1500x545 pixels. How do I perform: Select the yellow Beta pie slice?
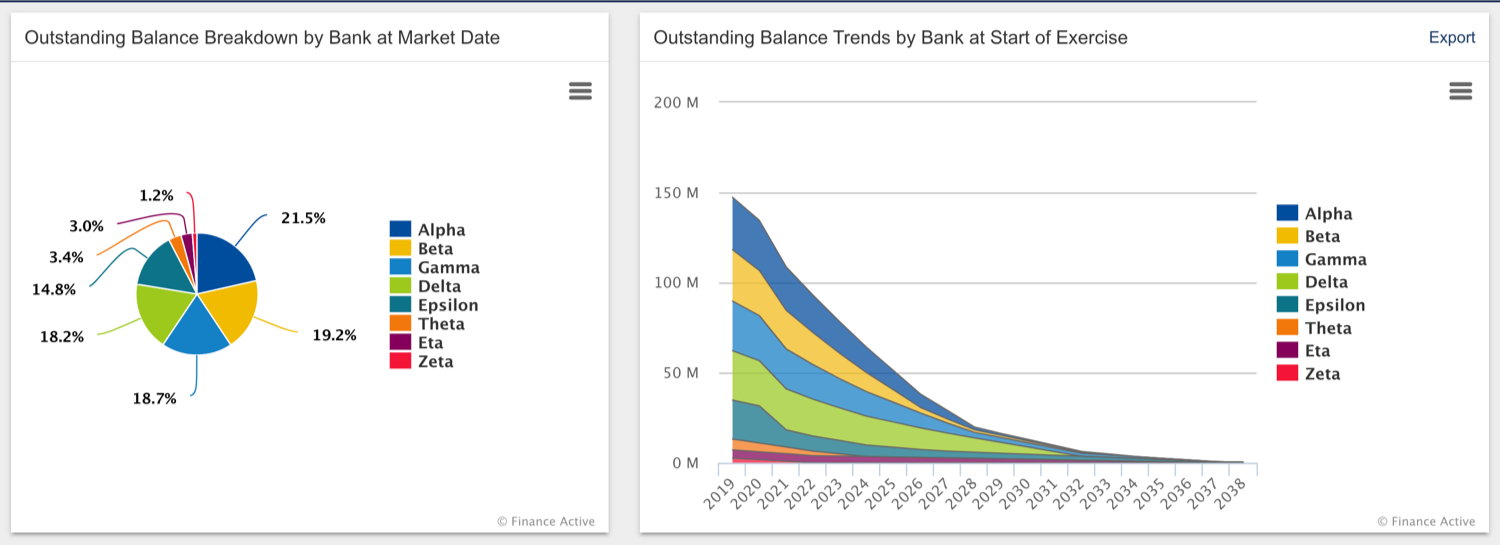[232, 308]
